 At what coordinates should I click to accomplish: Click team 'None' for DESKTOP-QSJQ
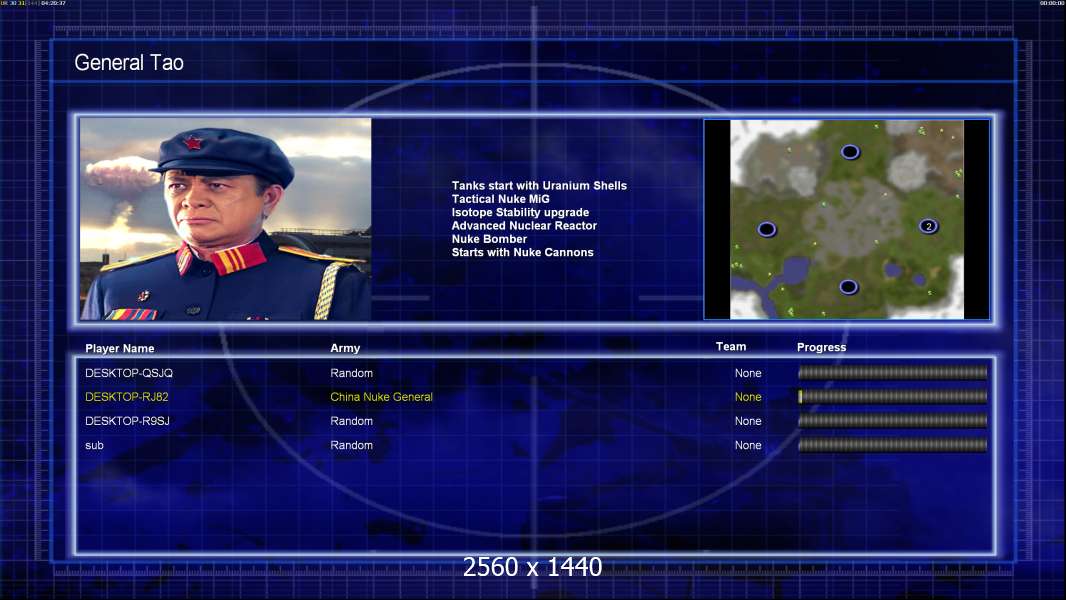(x=748, y=373)
